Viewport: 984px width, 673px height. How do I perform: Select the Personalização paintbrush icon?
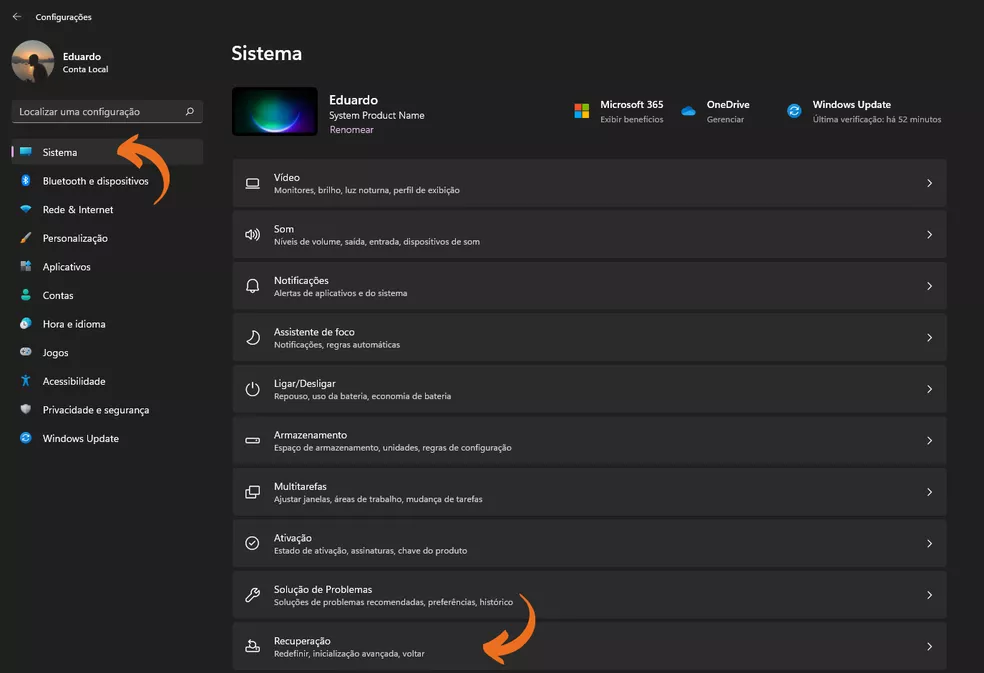tap(25, 238)
